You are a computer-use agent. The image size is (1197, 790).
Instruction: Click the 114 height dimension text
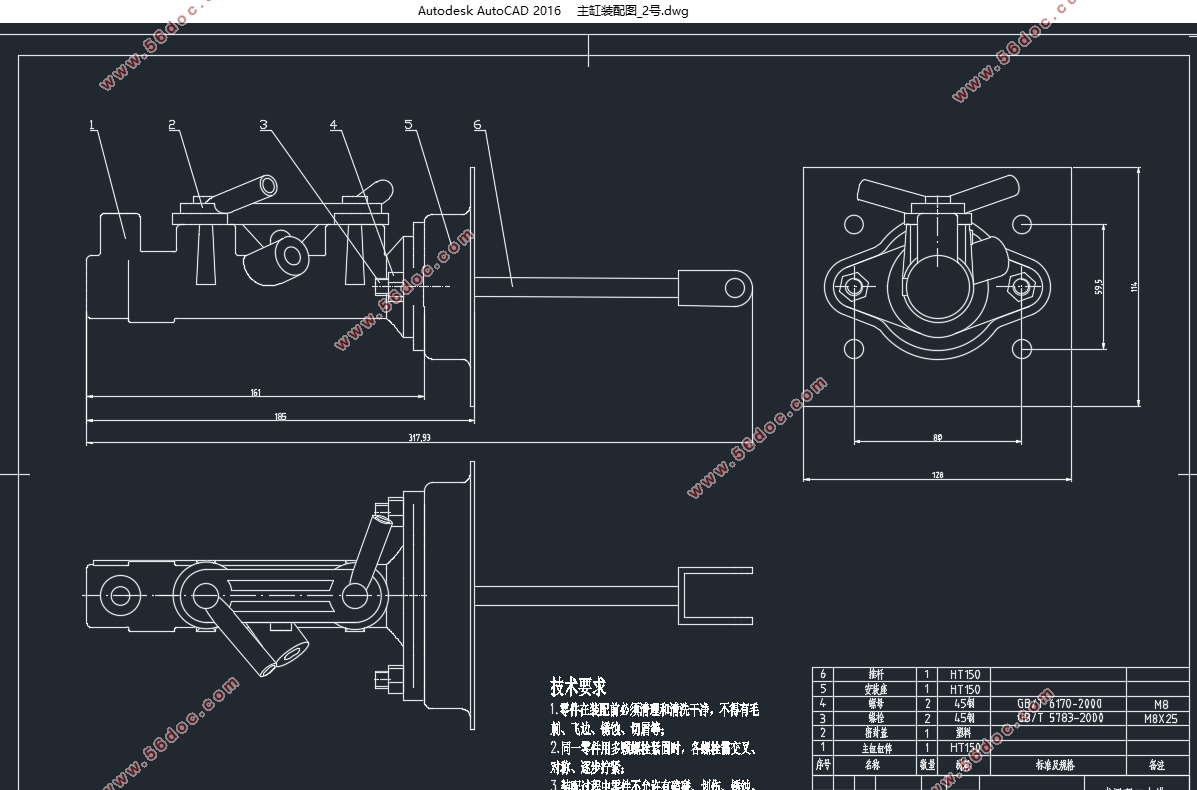click(x=1133, y=287)
